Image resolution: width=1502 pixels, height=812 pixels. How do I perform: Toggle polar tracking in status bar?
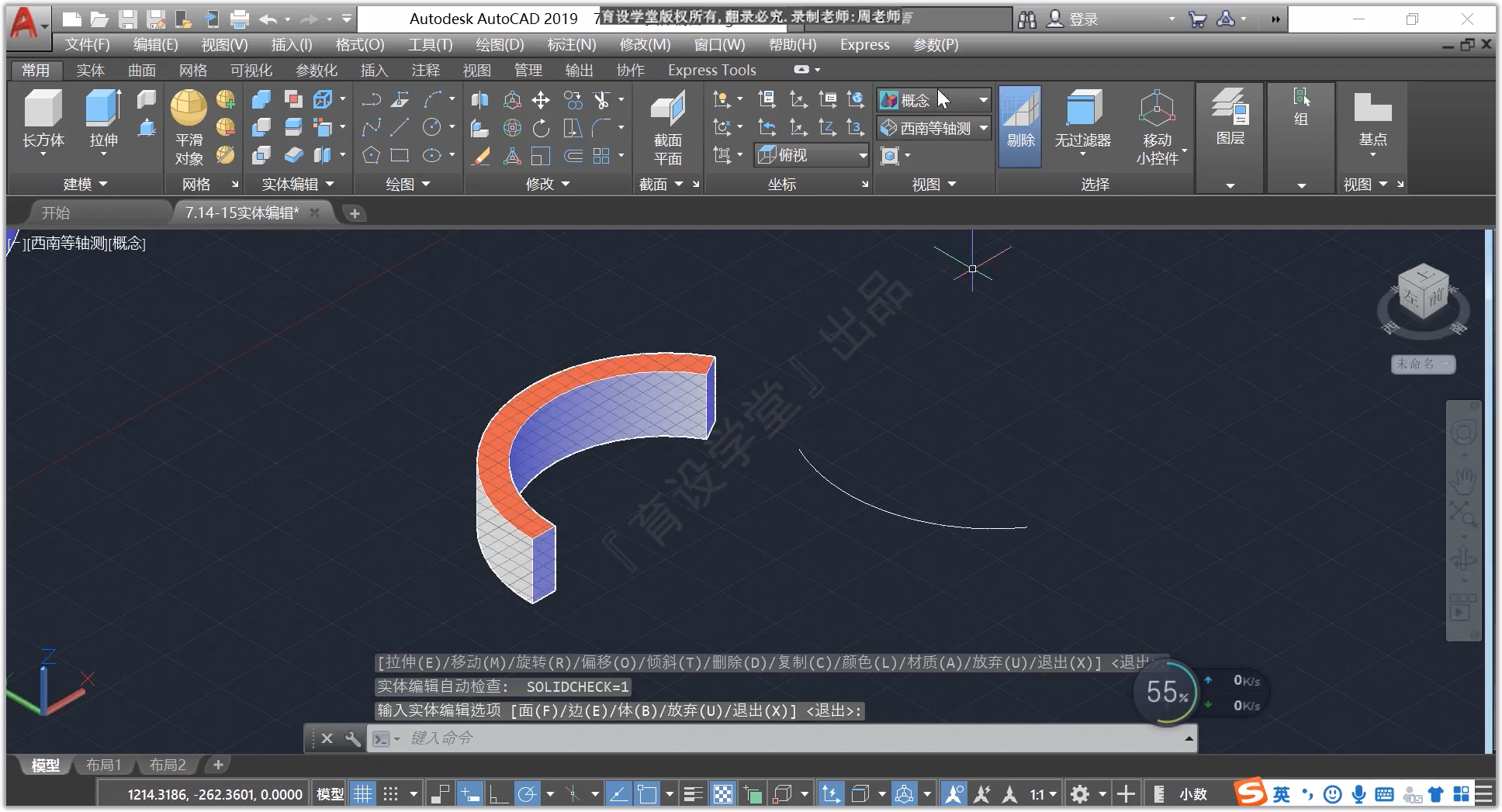(527, 793)
